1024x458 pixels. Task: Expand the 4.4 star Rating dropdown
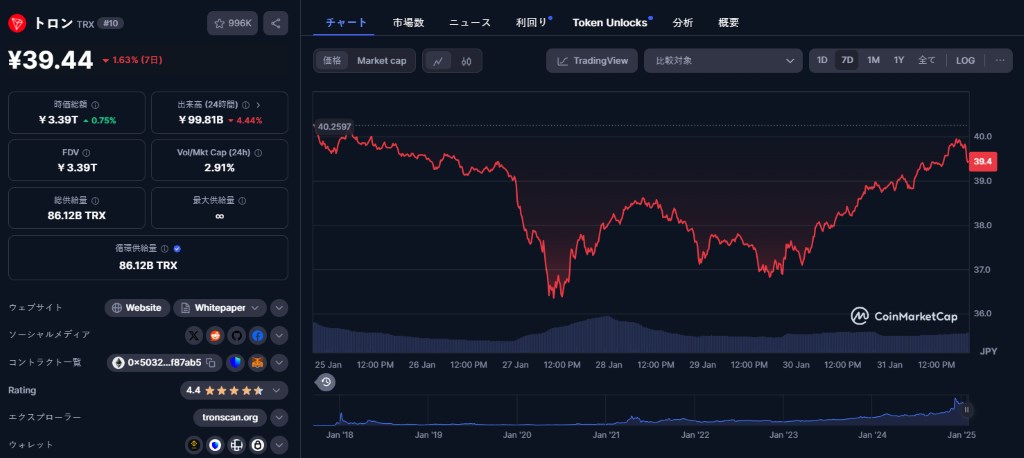279,390
